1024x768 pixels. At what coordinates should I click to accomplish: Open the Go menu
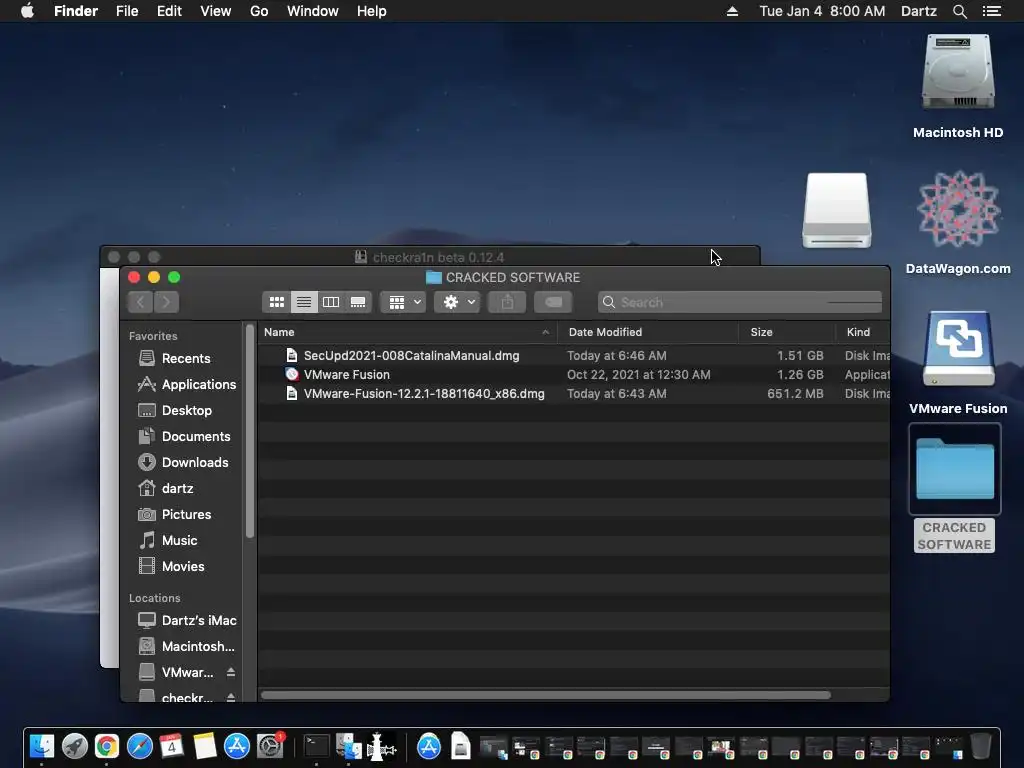pyautogui.click(x=259, y=11)
